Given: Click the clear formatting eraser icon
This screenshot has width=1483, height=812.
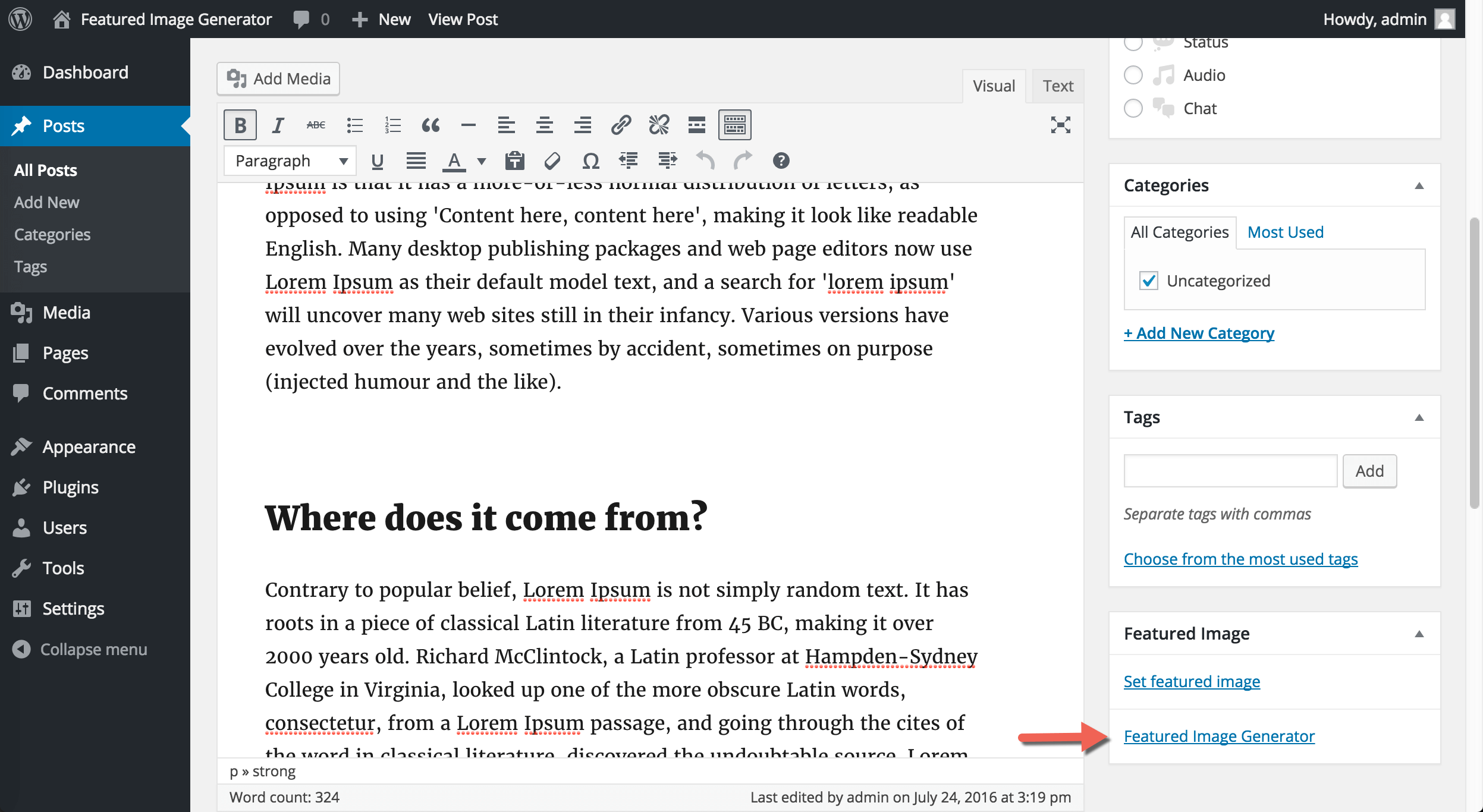Looking at the screenshot, I should [x=552, y=161].
